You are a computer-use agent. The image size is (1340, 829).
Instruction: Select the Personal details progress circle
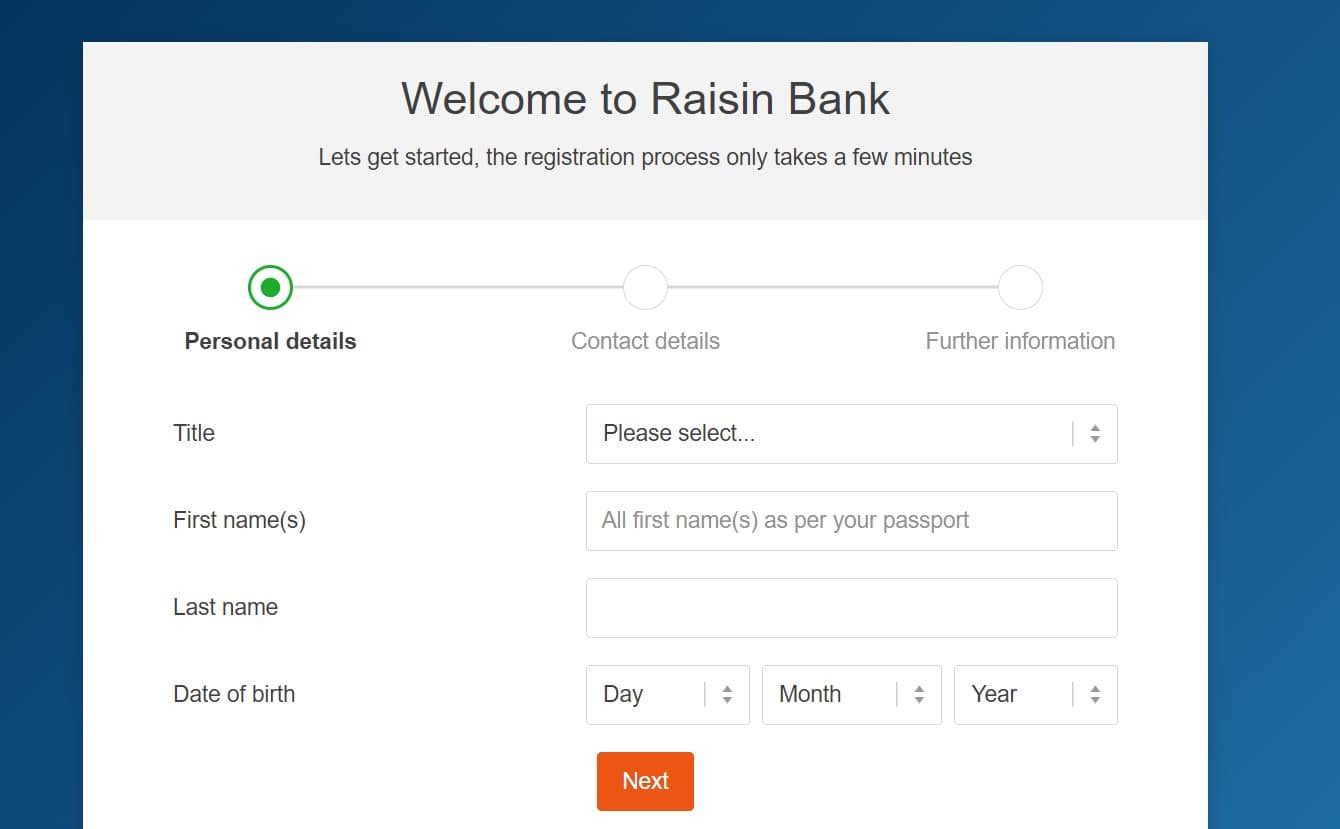tap(270, 286)
